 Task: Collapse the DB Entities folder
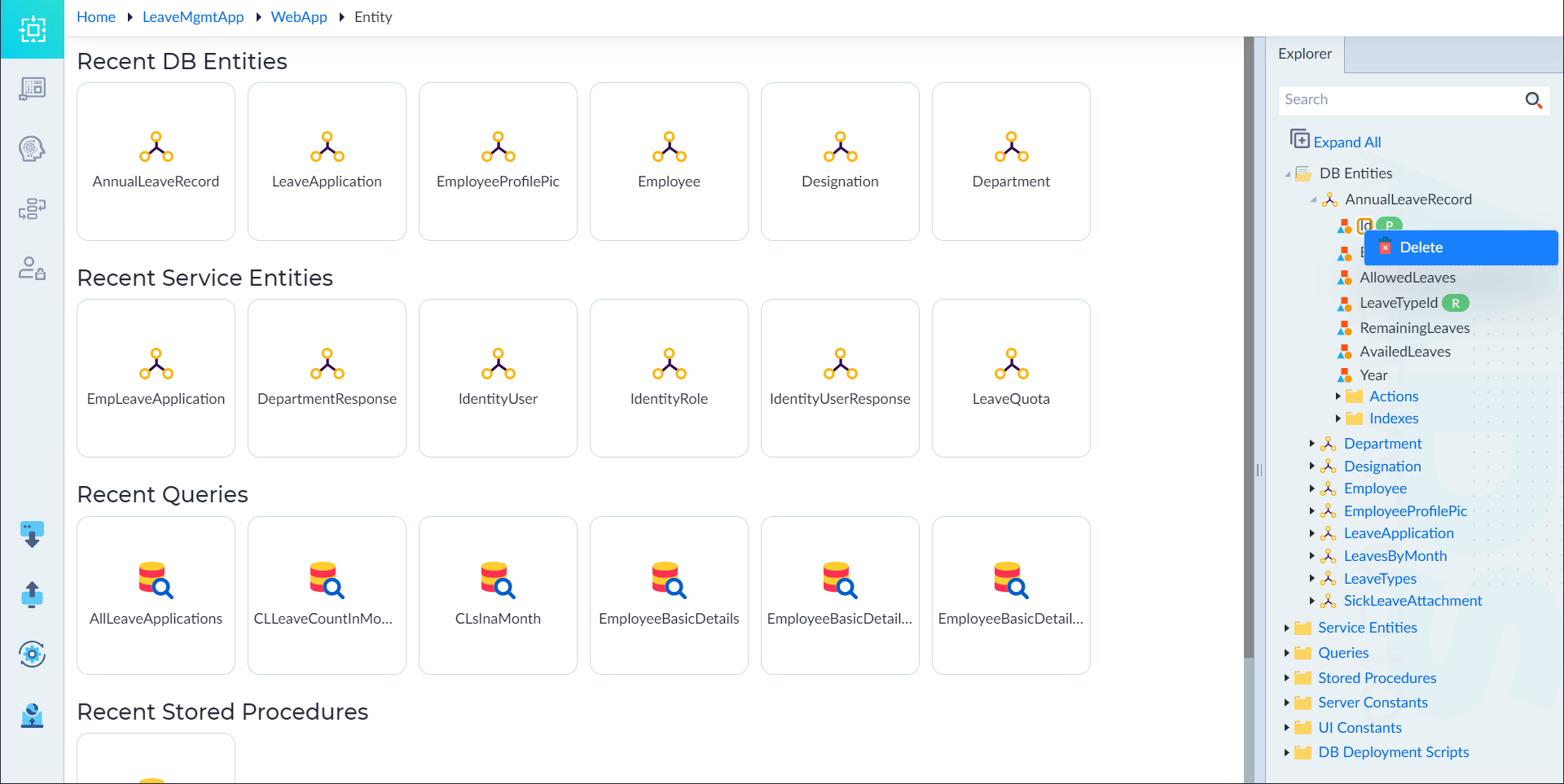[x=1288, y=174]
